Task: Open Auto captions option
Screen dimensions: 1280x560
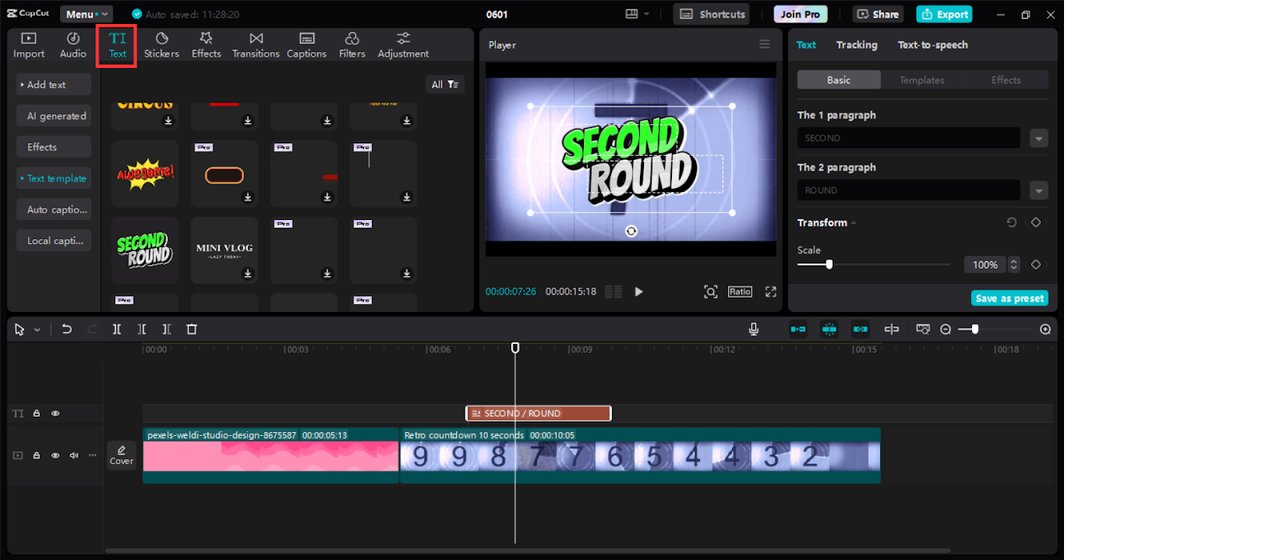Action: click(x=53, y=209)
